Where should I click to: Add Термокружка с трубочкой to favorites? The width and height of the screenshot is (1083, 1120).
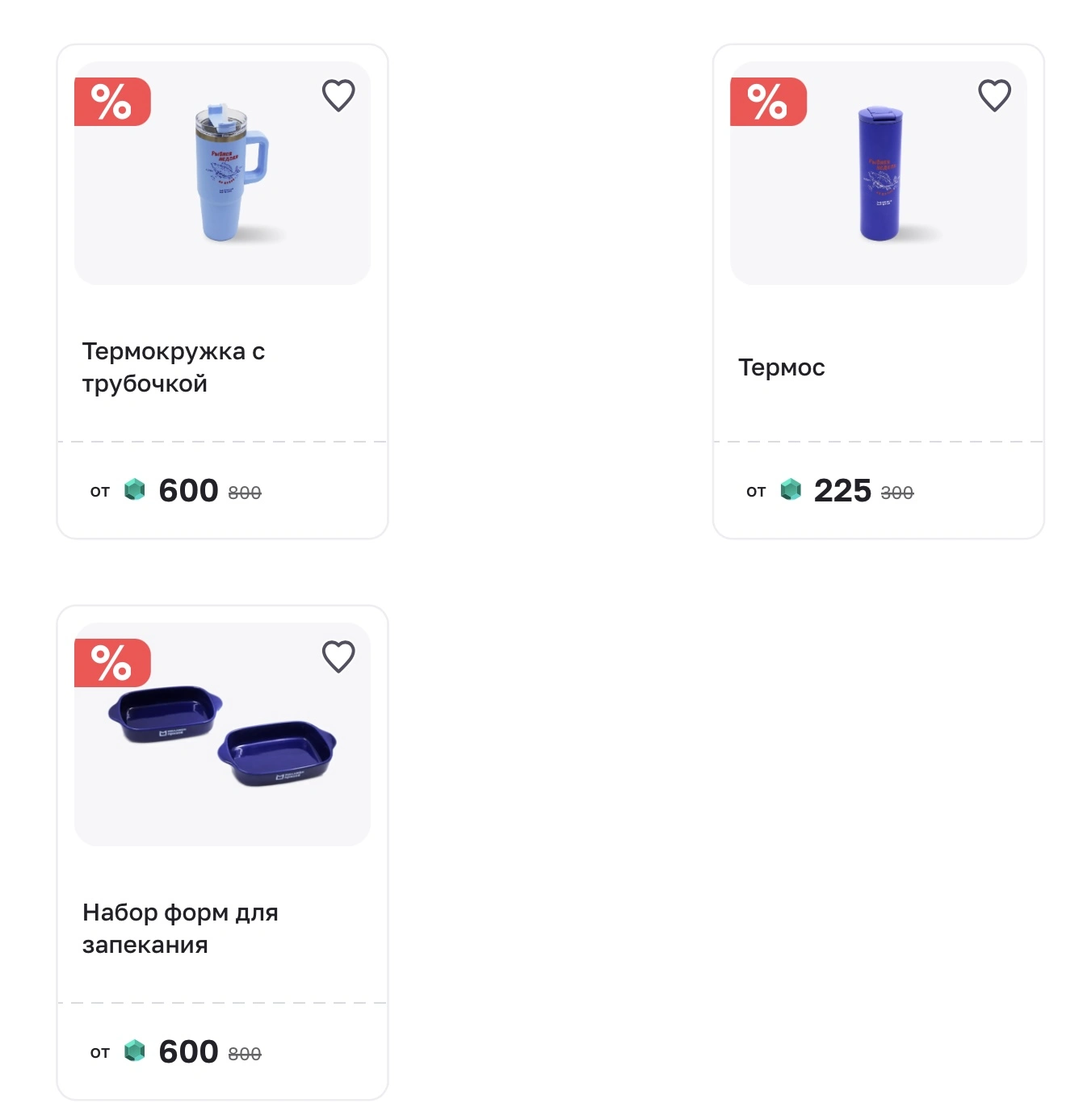(338, 95)
